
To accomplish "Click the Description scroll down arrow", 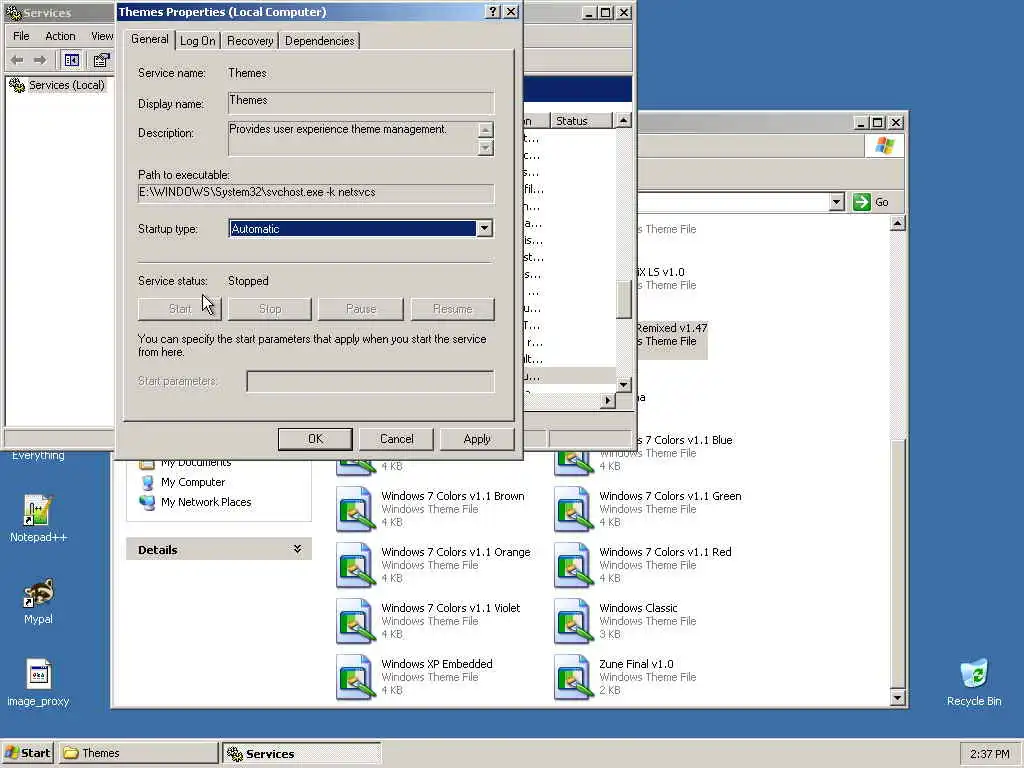I will pyautogui.click(x=485, y=148).
